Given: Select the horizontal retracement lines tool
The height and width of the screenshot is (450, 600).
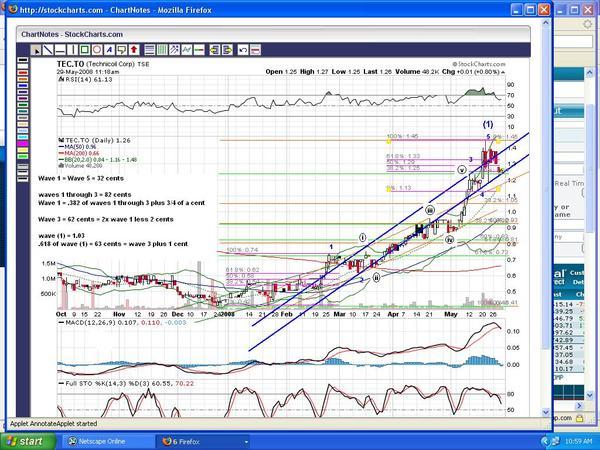Looking at the screenshot, I should (150, 50).
